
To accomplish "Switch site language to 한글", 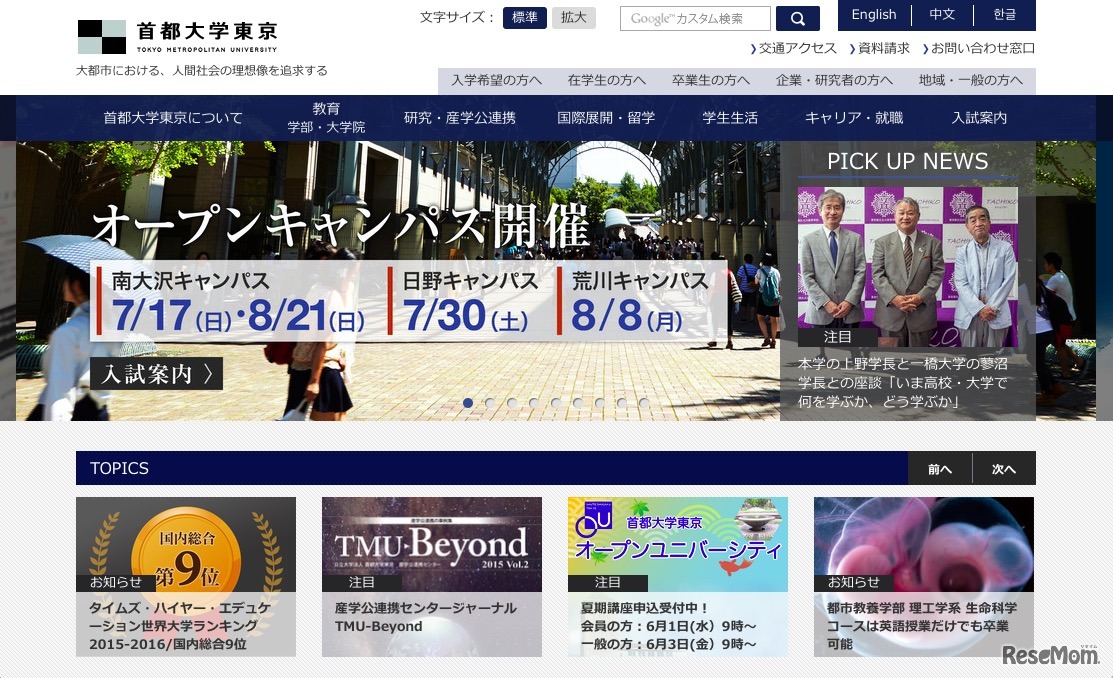I will coord(1004,15).
